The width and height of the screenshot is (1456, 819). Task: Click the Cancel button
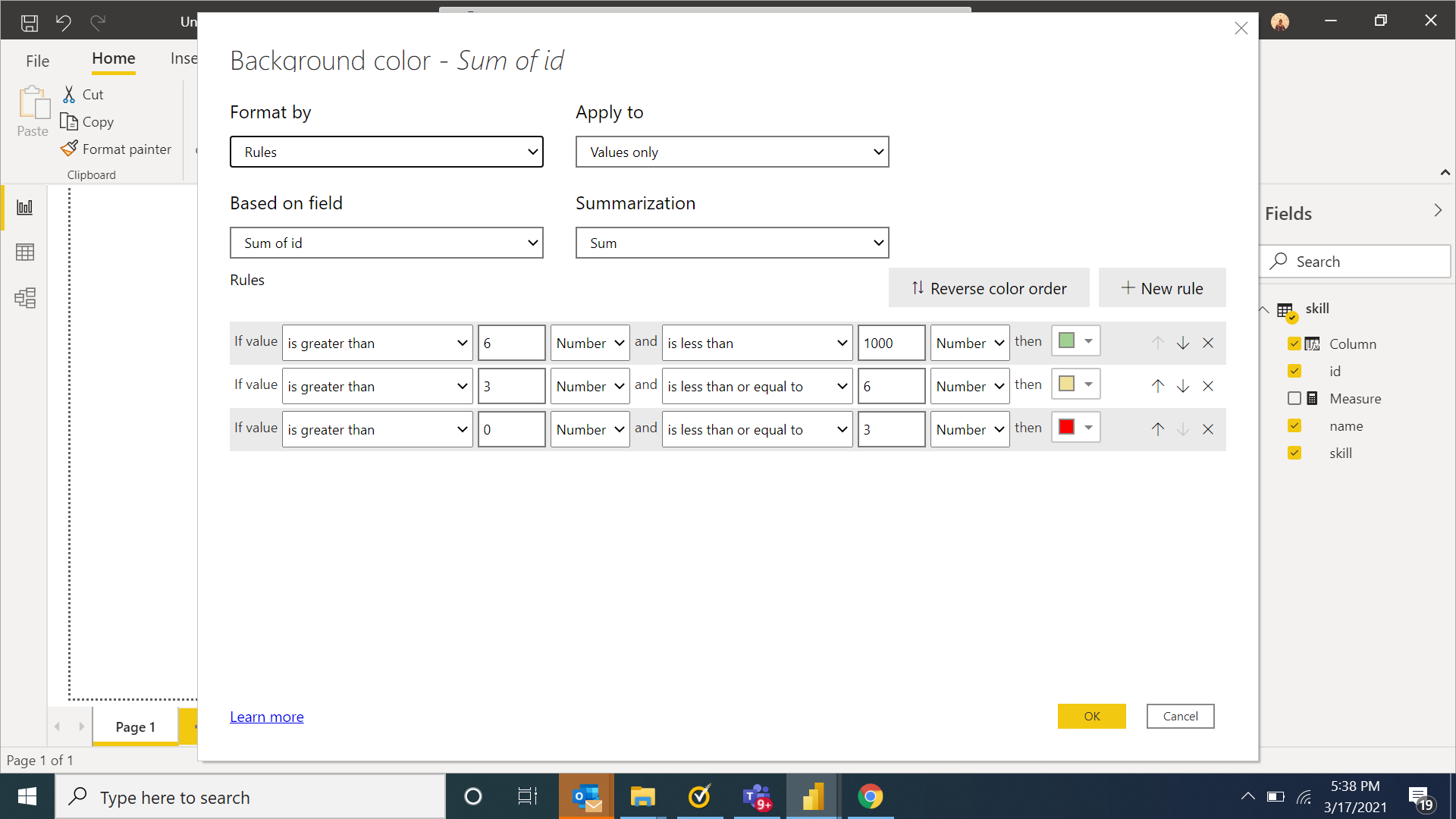point(1181,716)
